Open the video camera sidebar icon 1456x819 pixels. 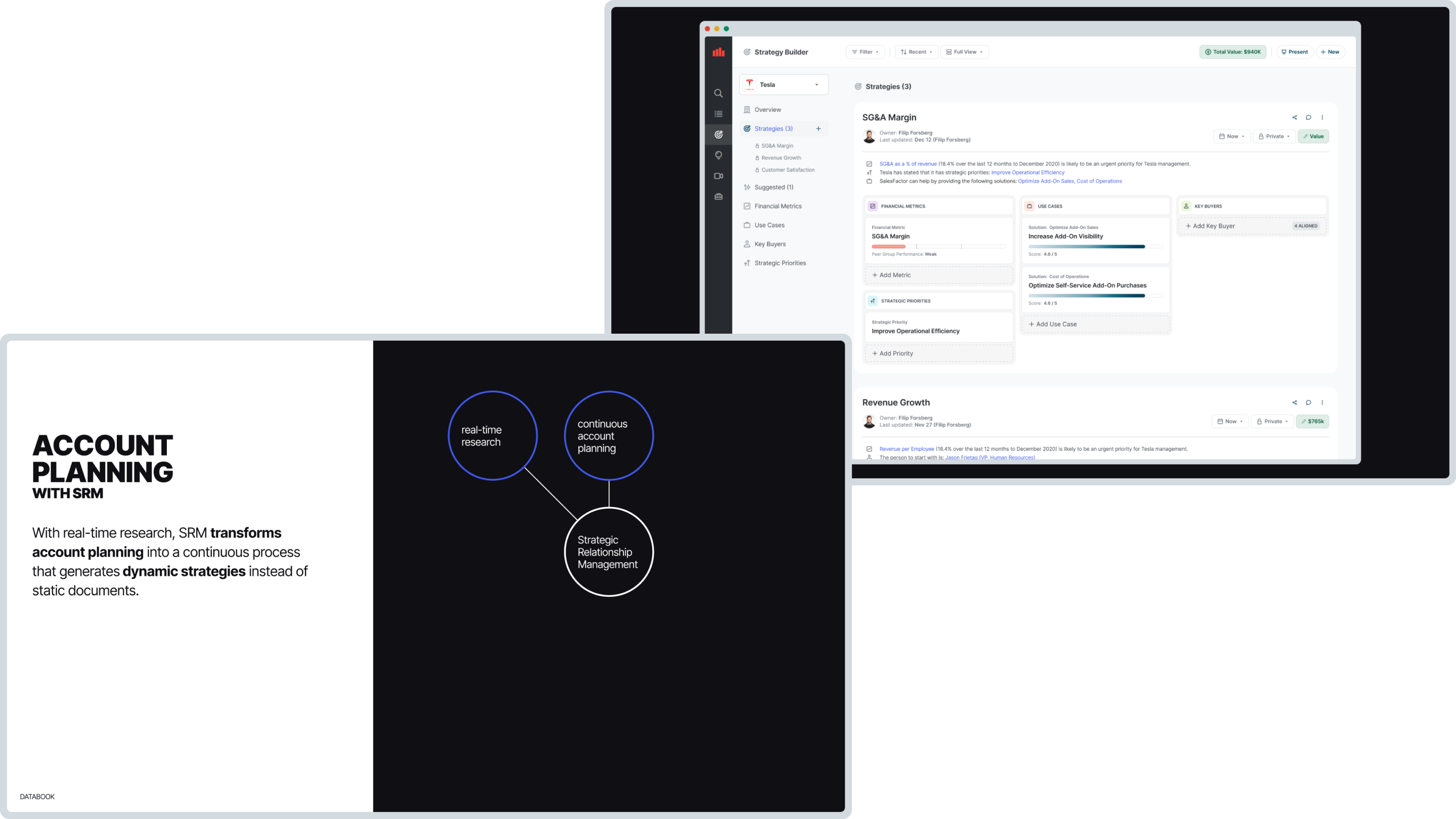(718, 176)
